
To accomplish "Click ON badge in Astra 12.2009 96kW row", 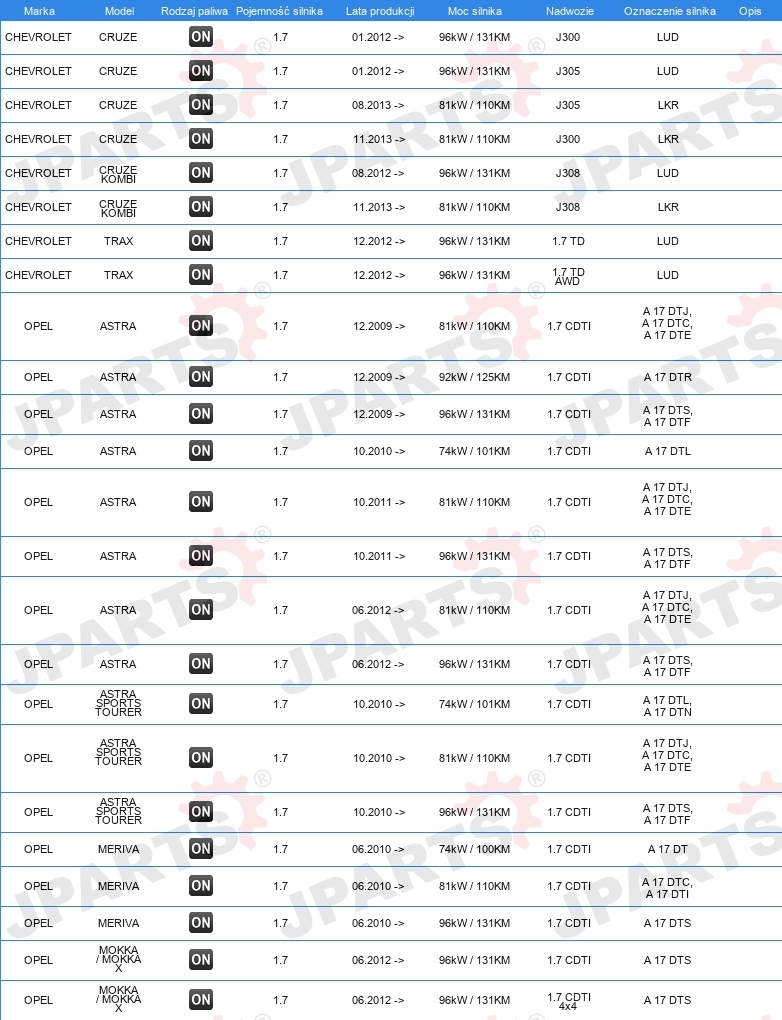I will coord(201,414).
